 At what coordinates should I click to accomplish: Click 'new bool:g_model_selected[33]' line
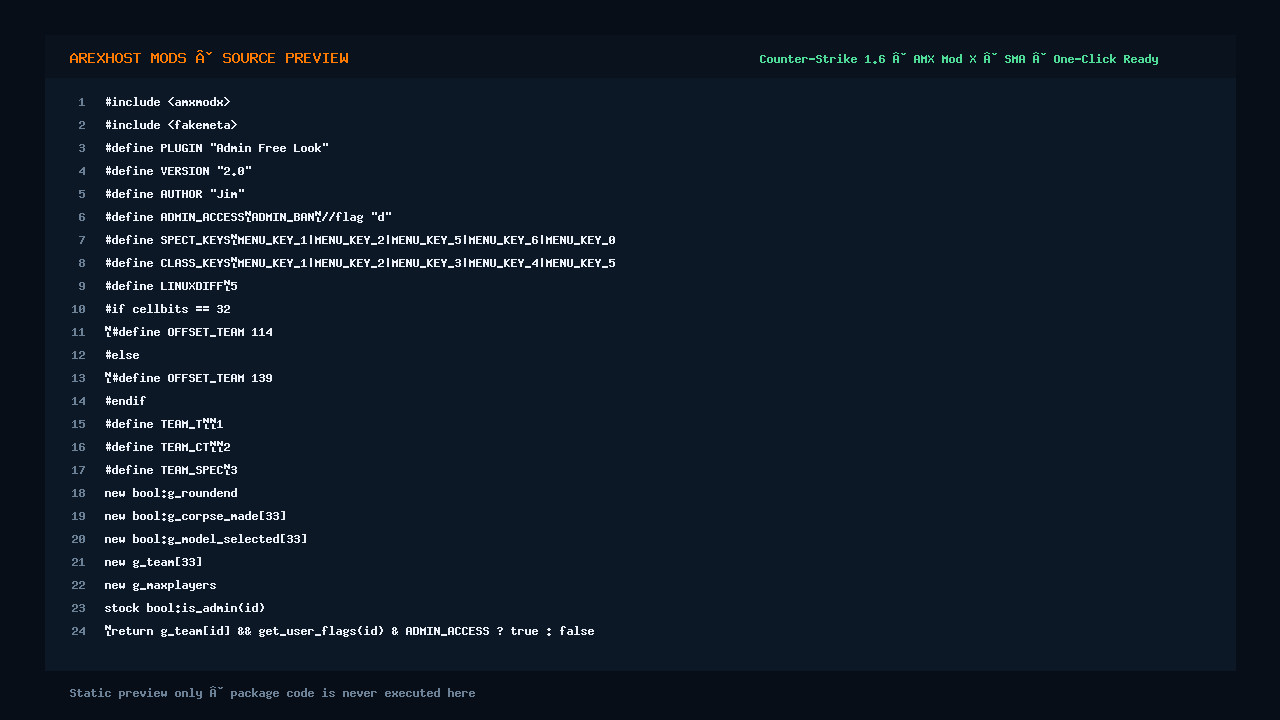(x=206, y=539)
